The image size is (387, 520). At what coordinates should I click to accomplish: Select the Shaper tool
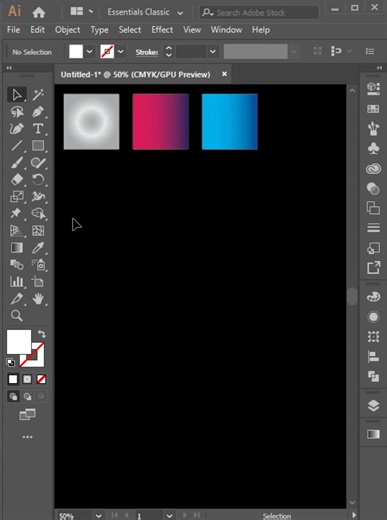tap(38, 163)
